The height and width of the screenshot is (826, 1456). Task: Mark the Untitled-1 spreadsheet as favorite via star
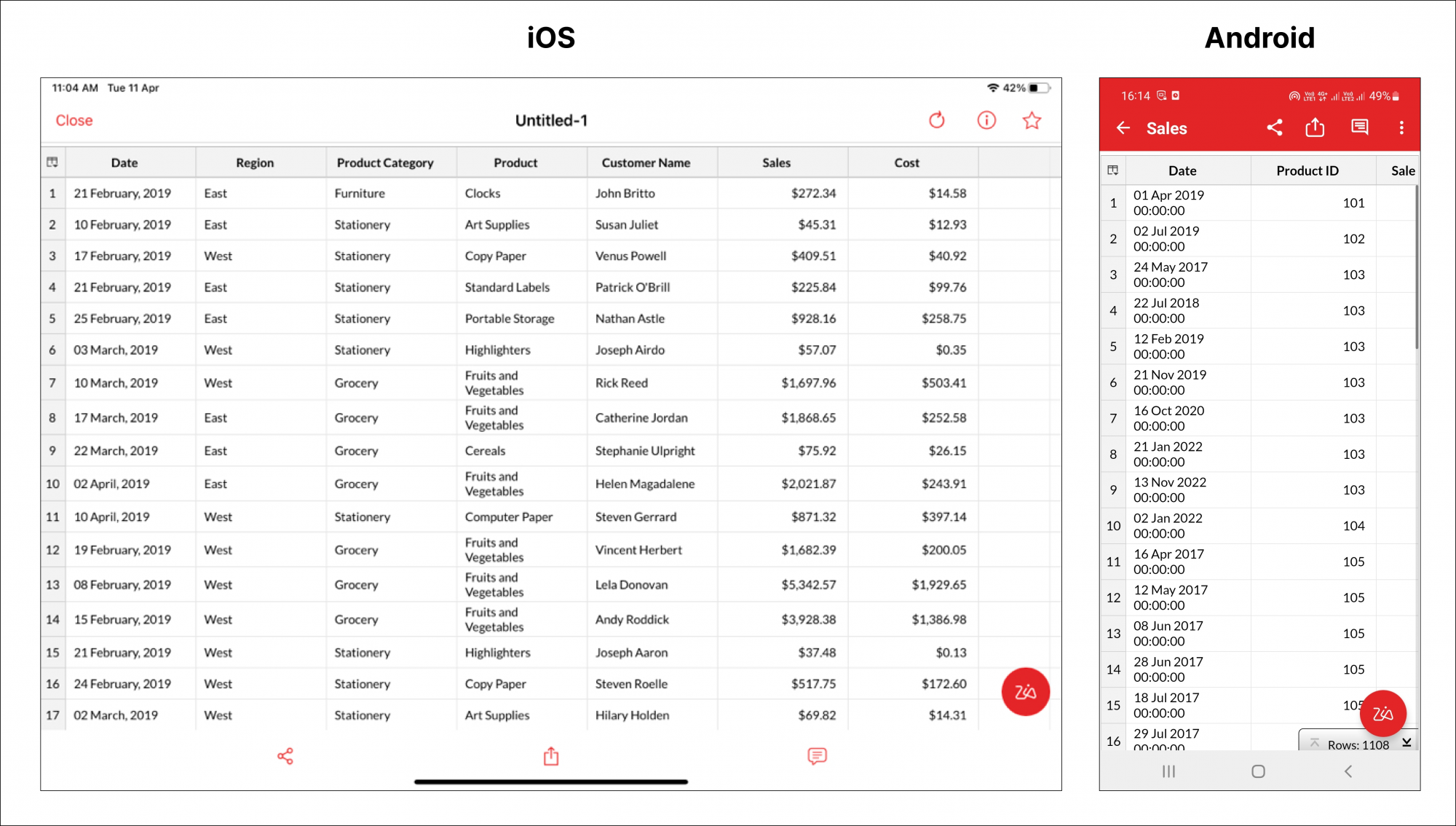(1032, 120)
